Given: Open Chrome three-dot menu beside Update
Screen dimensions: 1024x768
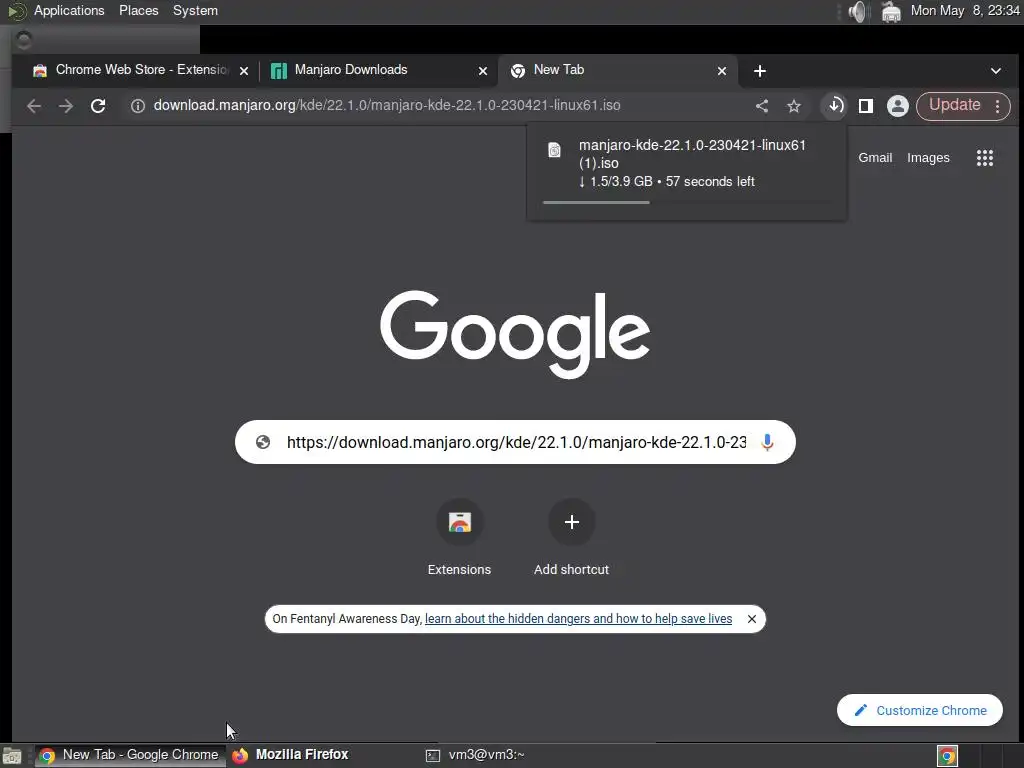Looking at the screenshot, I should pos(997,106).
